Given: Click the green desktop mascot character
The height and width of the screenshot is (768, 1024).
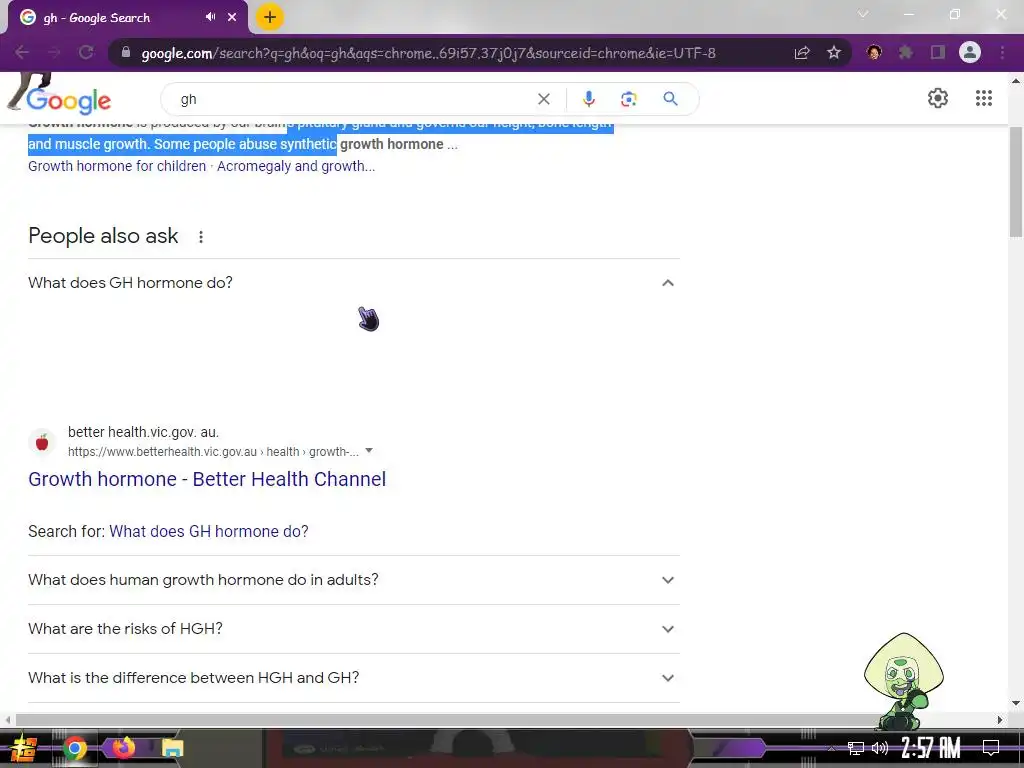Looking at the screenshot, I should tap(903, 681).
